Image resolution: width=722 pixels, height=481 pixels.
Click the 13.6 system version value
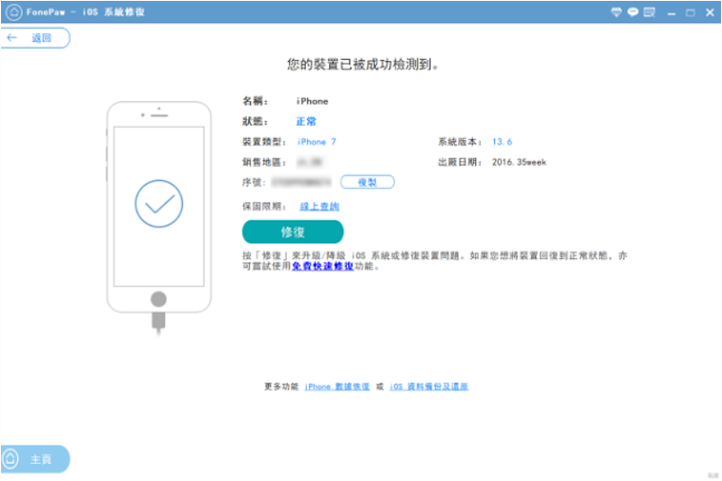click(502, 142)
